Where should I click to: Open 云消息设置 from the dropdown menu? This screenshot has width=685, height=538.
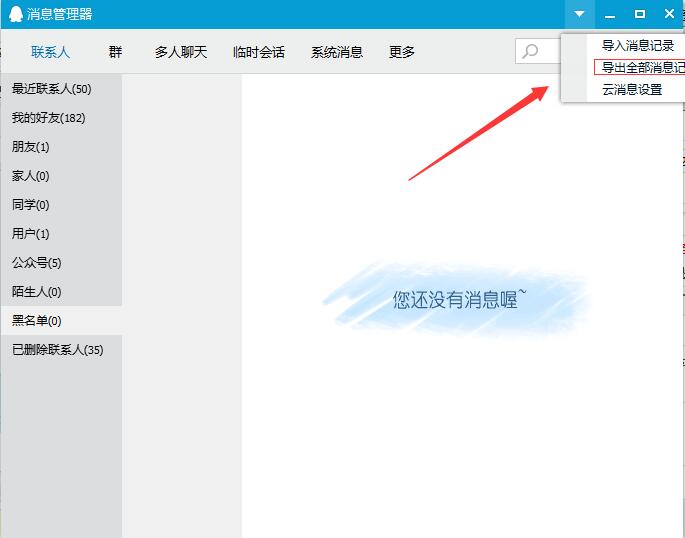tap(631, 90)
